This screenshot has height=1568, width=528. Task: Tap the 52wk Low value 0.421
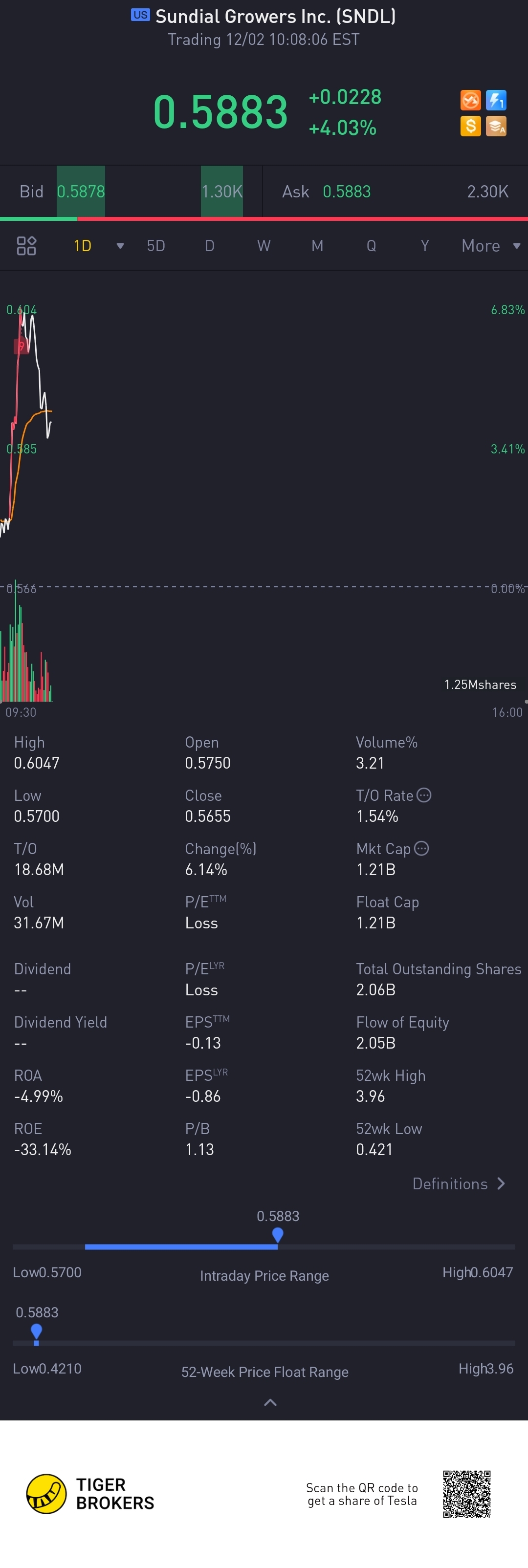(x=374, y=1149)
